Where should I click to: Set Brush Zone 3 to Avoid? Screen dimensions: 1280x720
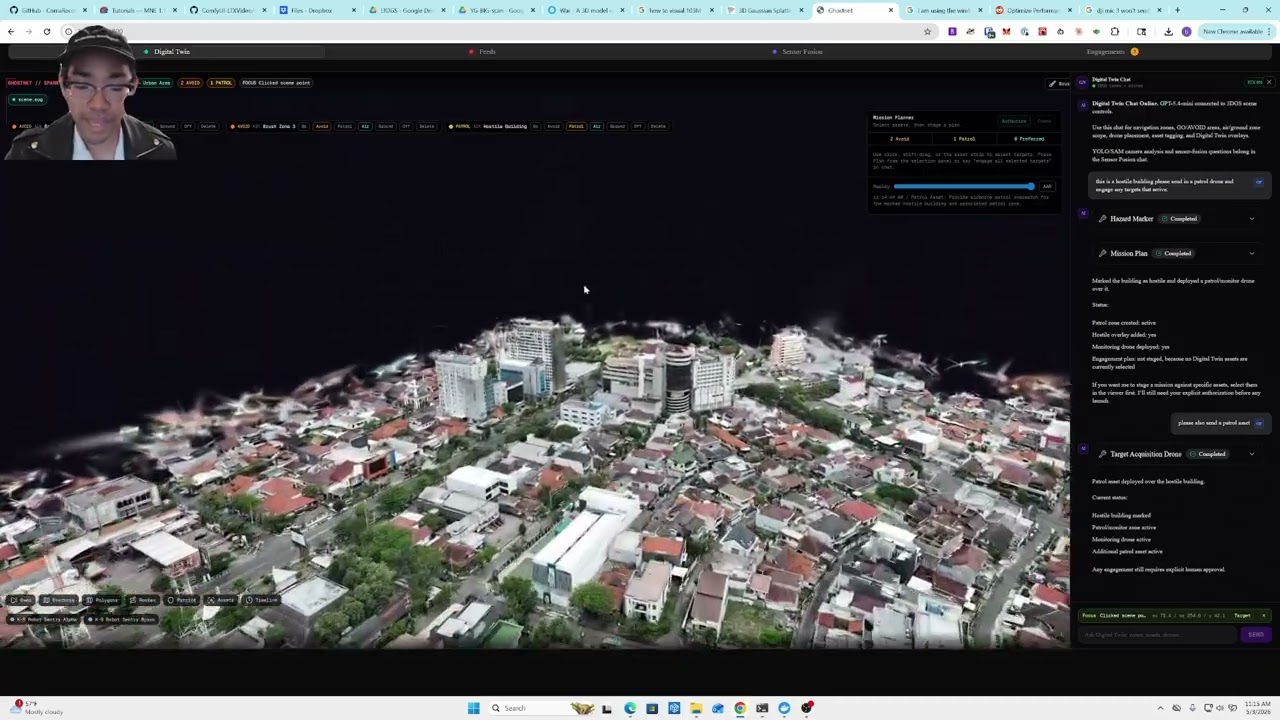tap(322, 127)
